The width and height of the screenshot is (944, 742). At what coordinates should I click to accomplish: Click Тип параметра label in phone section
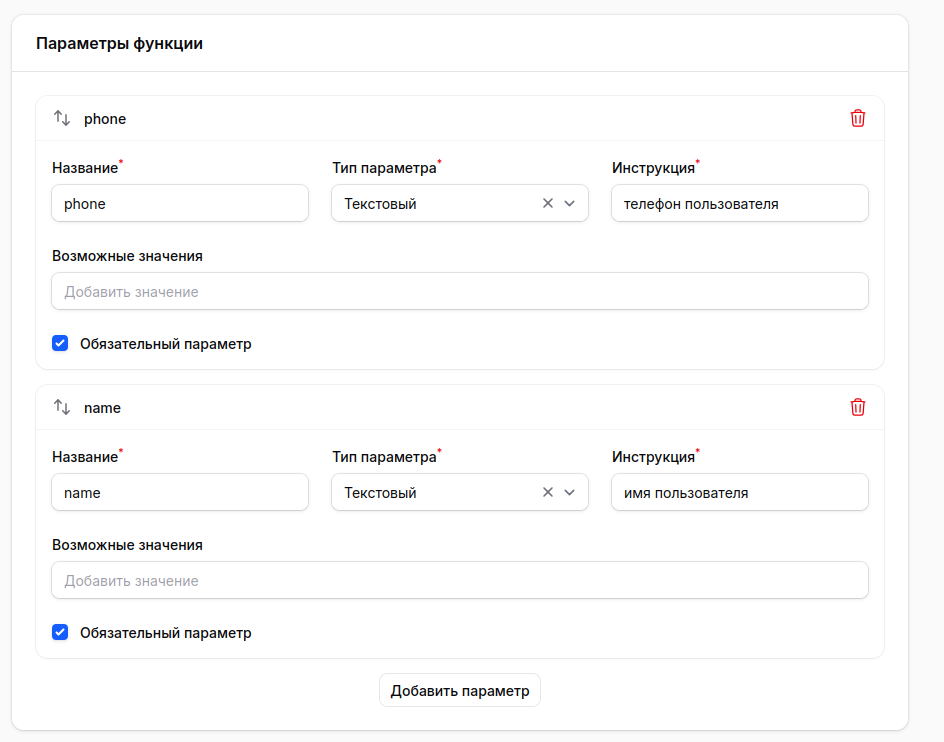coord(384,168)
